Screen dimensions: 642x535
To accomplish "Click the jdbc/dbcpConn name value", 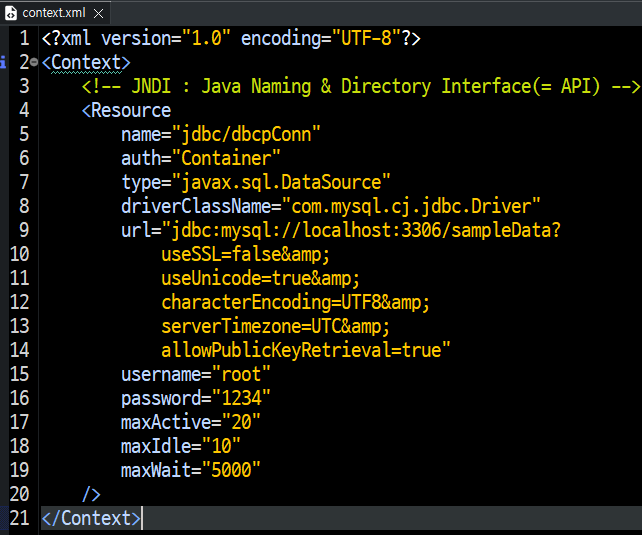I will [246, 134].
